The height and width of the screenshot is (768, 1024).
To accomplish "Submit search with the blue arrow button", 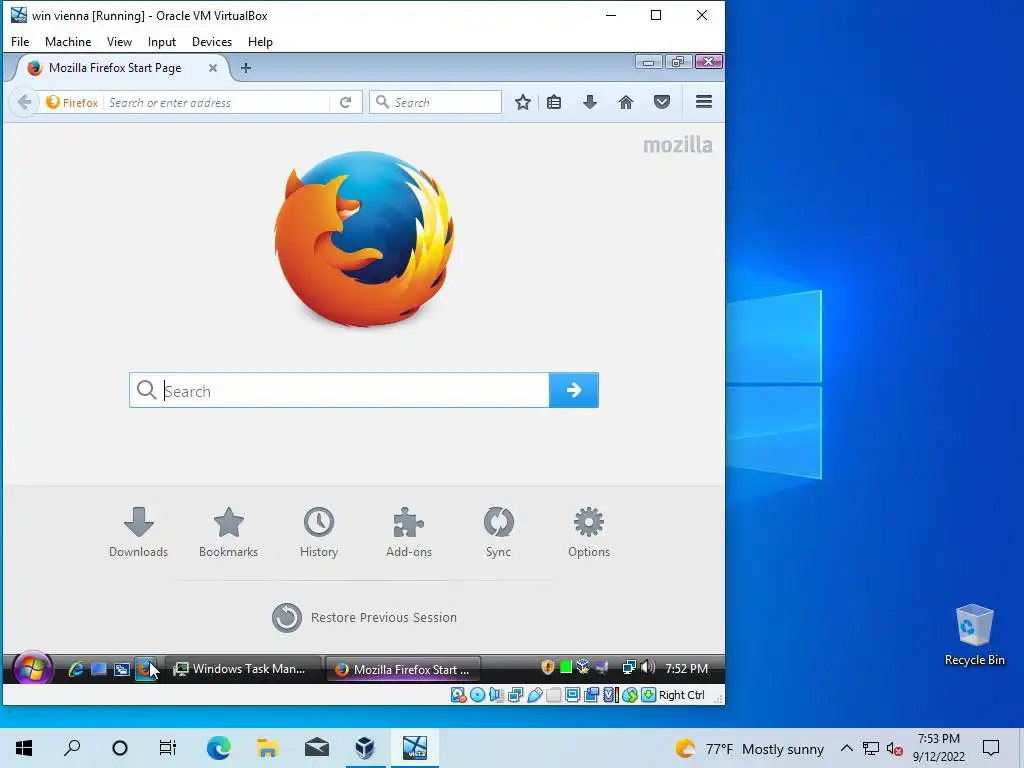I will [x=573, y=391].
